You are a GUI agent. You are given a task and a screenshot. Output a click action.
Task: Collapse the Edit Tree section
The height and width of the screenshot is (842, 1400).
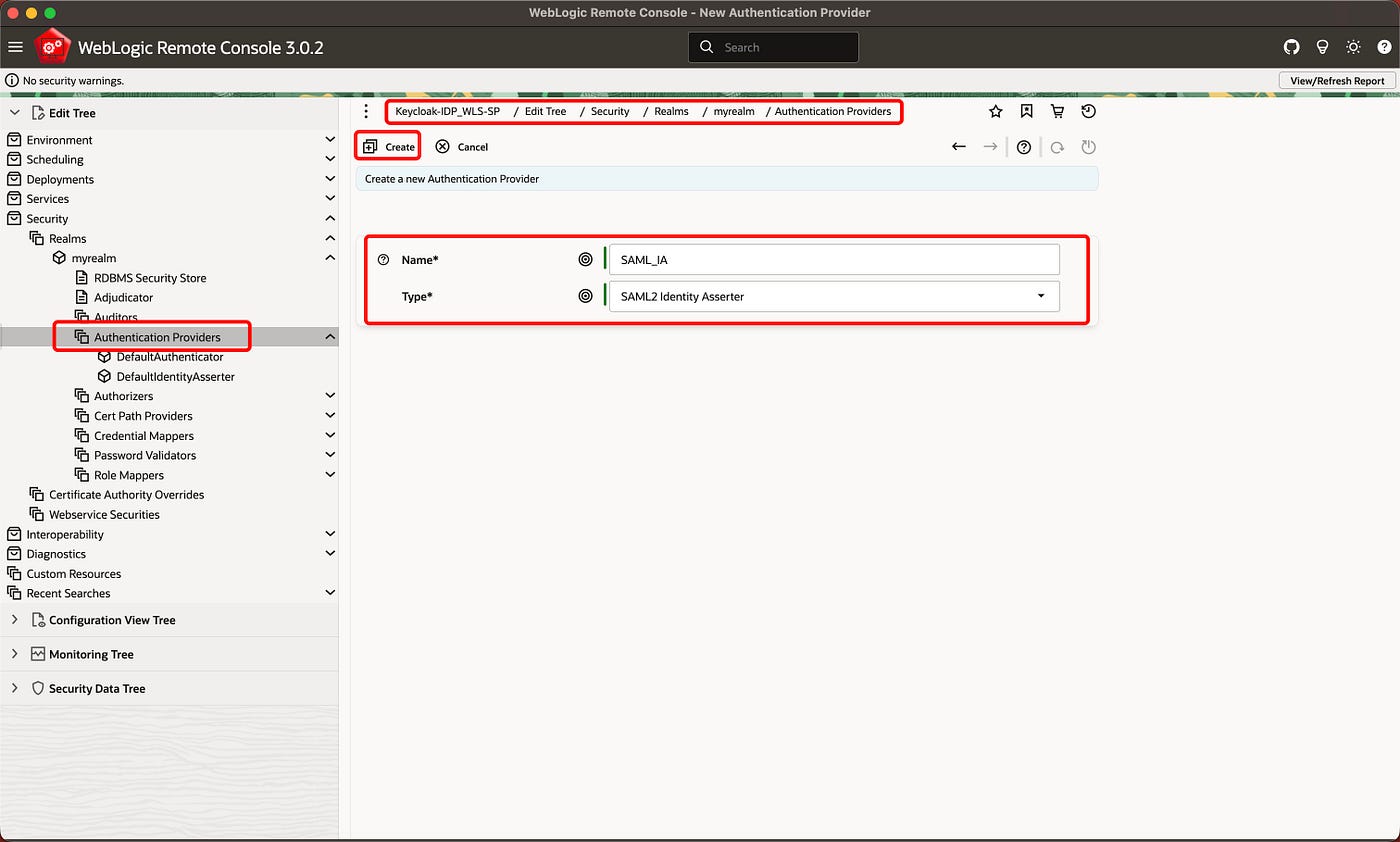[x=14, y=113]
